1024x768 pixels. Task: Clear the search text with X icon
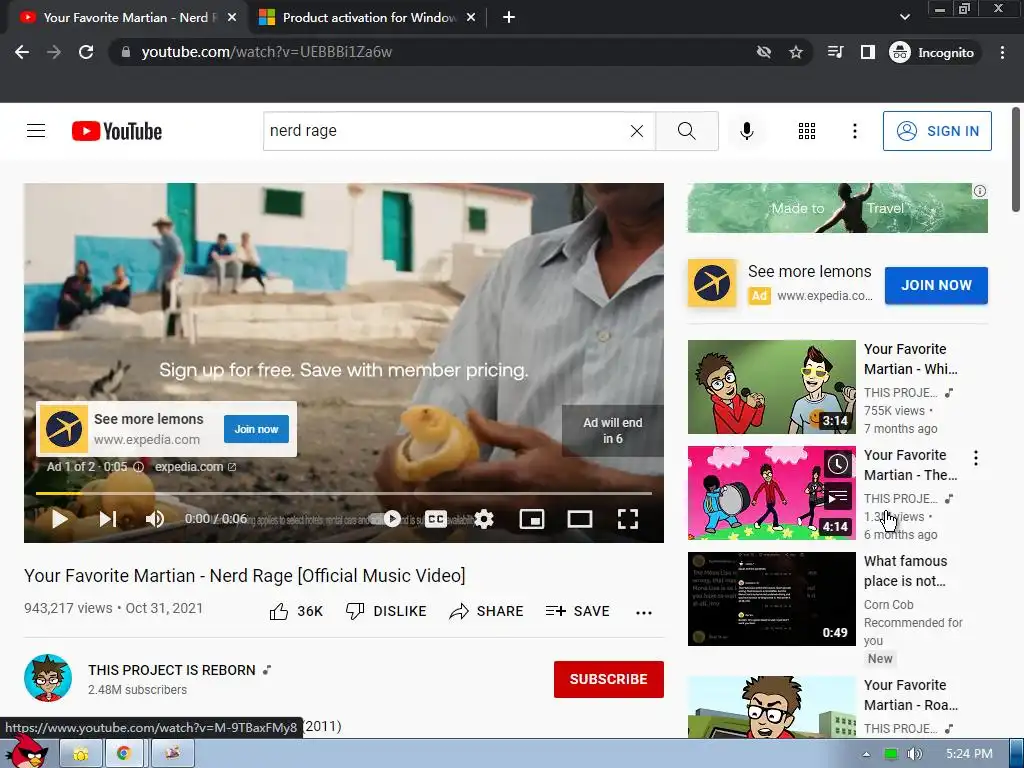(637, 131)
